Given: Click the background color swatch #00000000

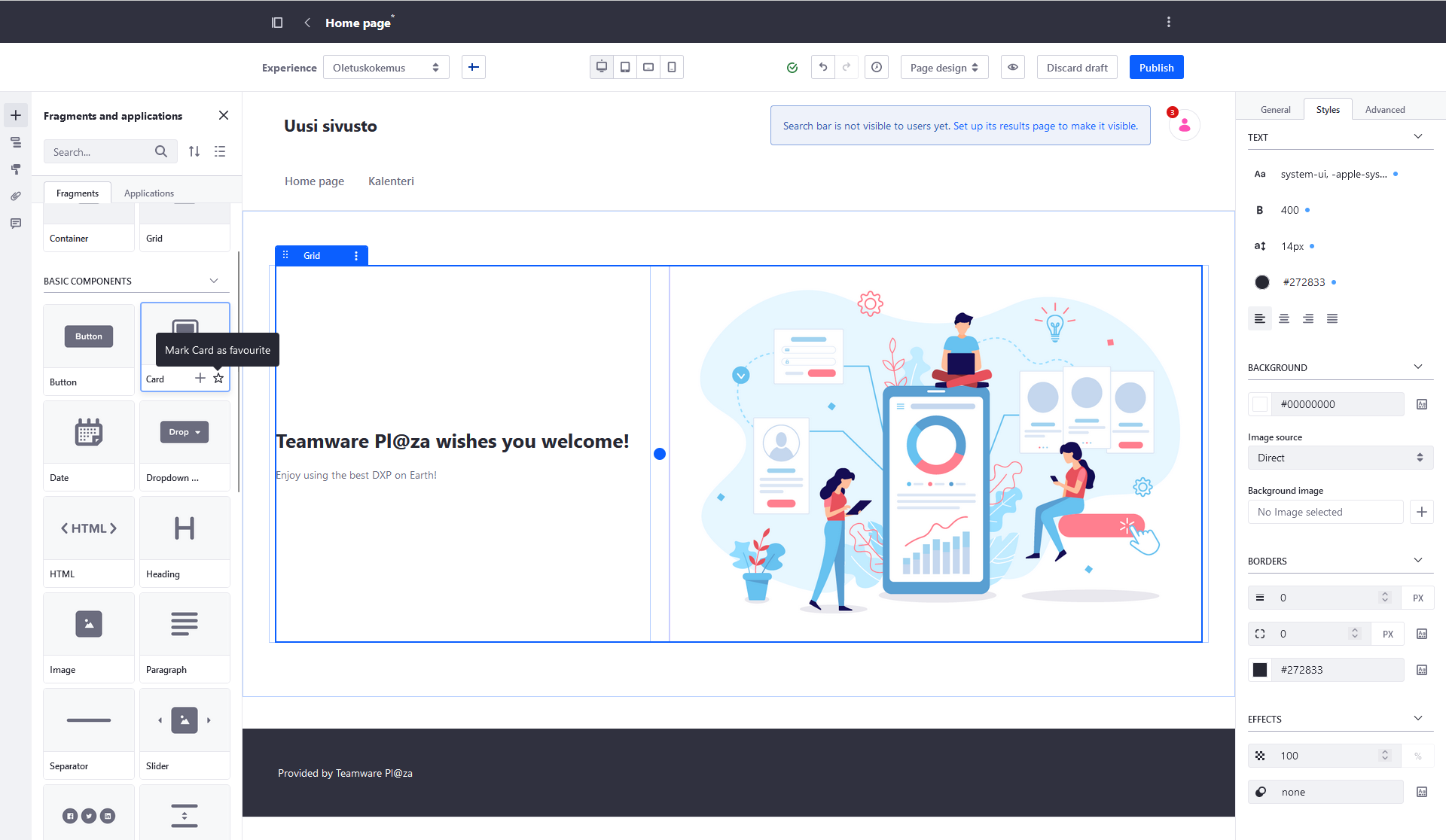Looking at the screenshot, I should click(1260, 404).
